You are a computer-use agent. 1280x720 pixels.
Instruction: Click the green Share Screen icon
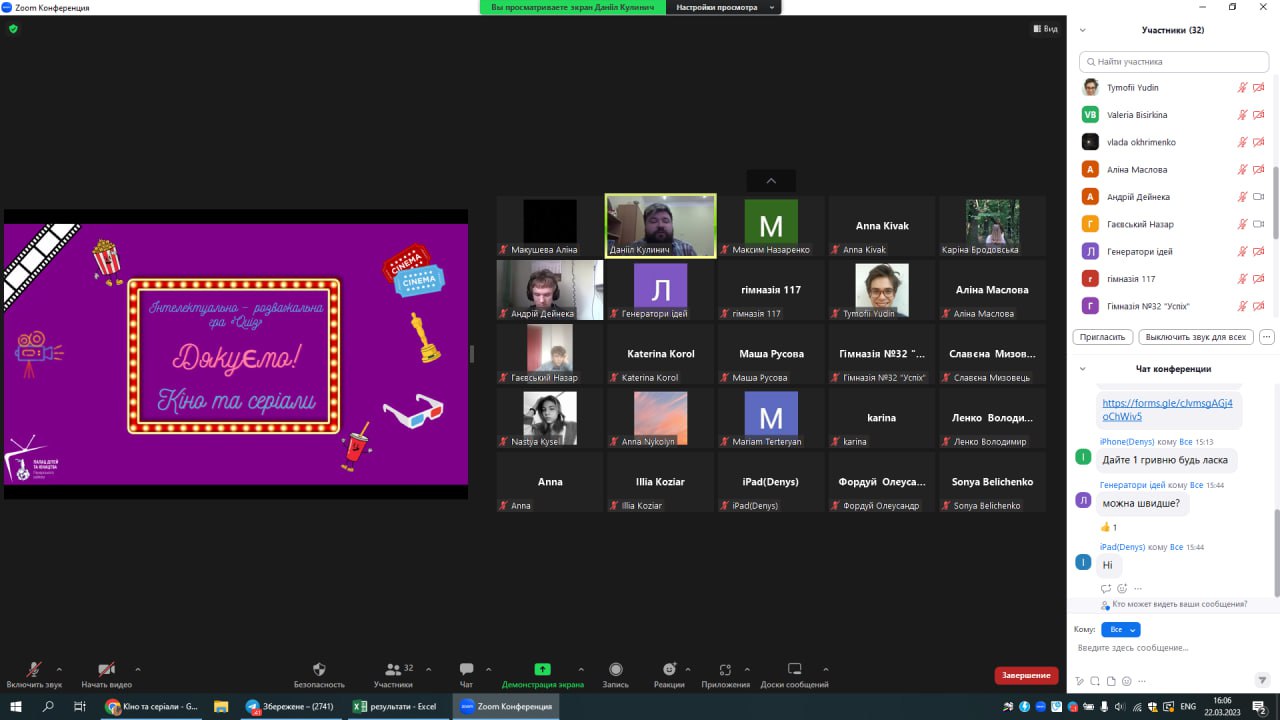(x=542, y=670)
